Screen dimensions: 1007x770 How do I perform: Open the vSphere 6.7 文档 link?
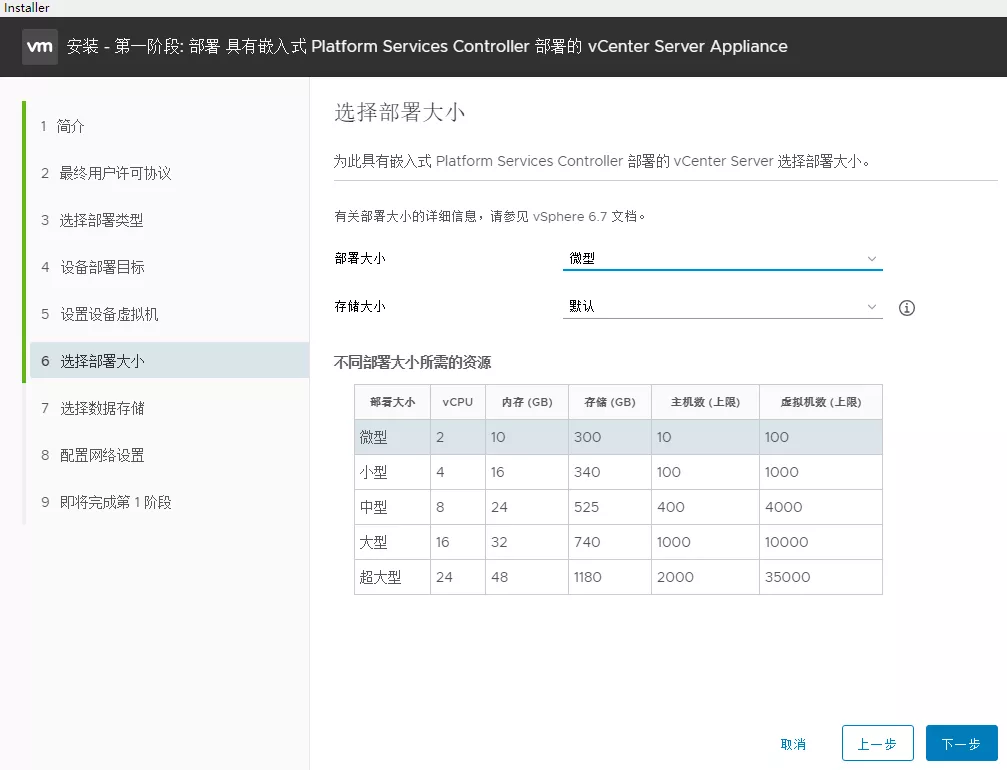[589, 215]
